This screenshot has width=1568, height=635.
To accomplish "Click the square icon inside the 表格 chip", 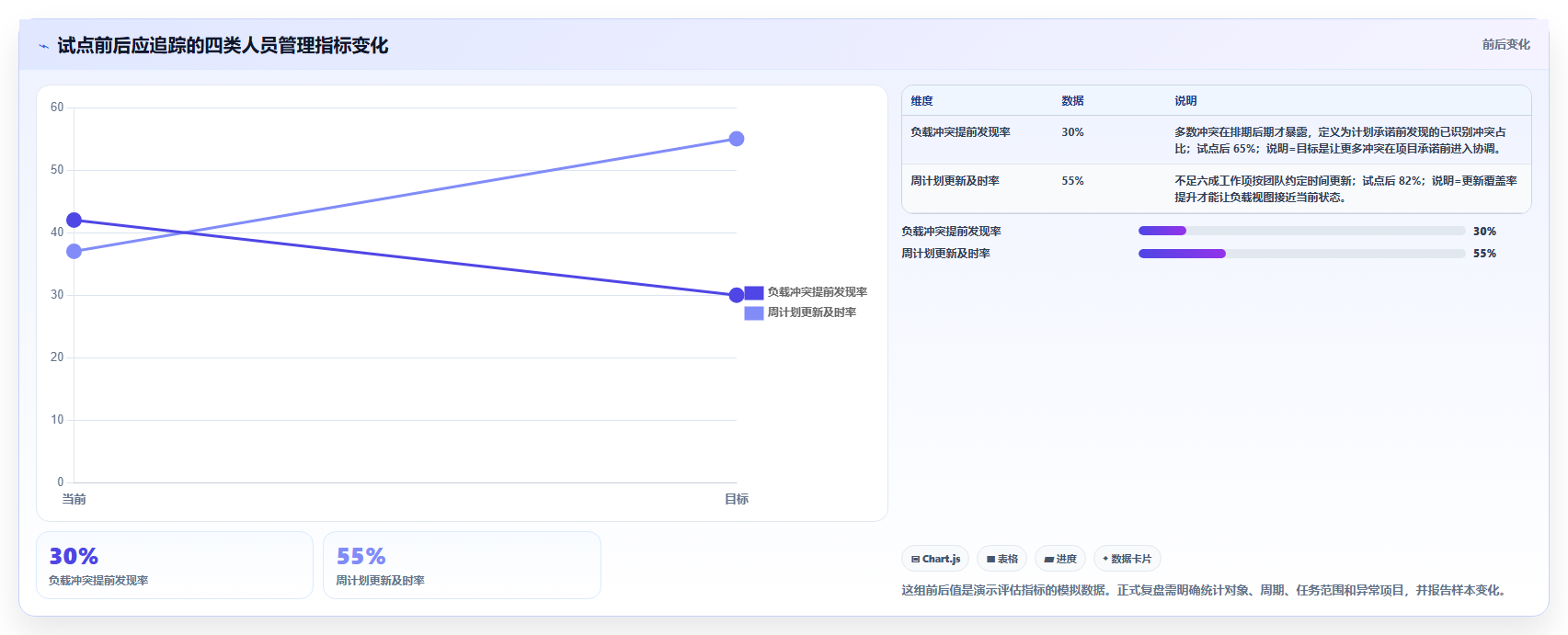I will (990, 559).
